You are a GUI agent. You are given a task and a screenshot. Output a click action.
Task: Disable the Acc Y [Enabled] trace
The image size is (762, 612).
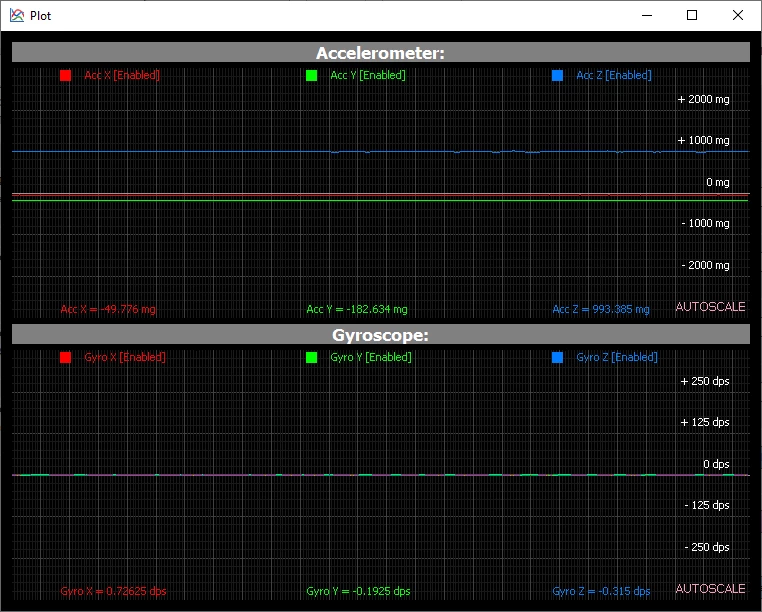click(x=368, y=75)
